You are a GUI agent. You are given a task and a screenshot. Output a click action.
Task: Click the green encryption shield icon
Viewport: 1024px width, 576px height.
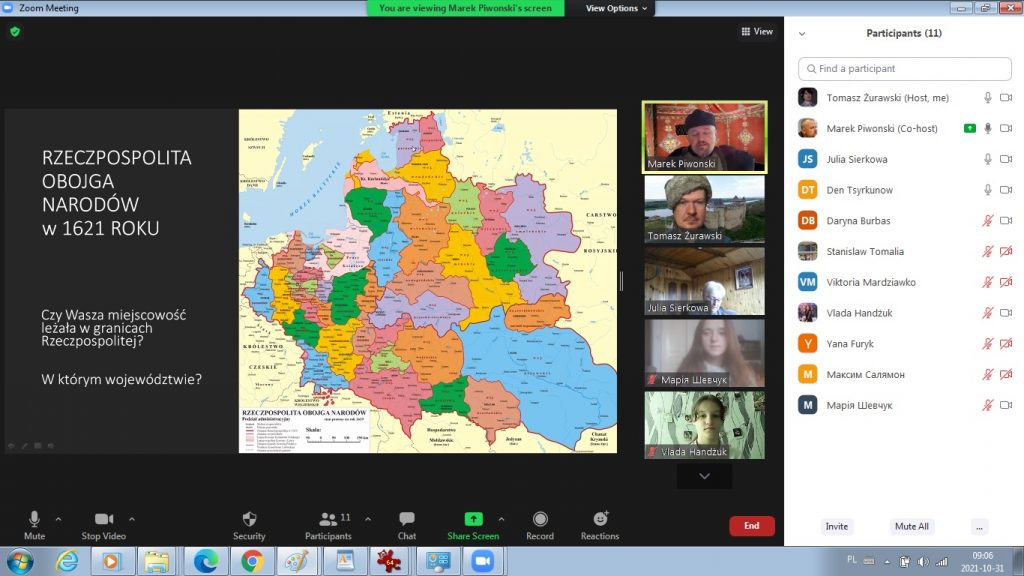pos(15,32)
